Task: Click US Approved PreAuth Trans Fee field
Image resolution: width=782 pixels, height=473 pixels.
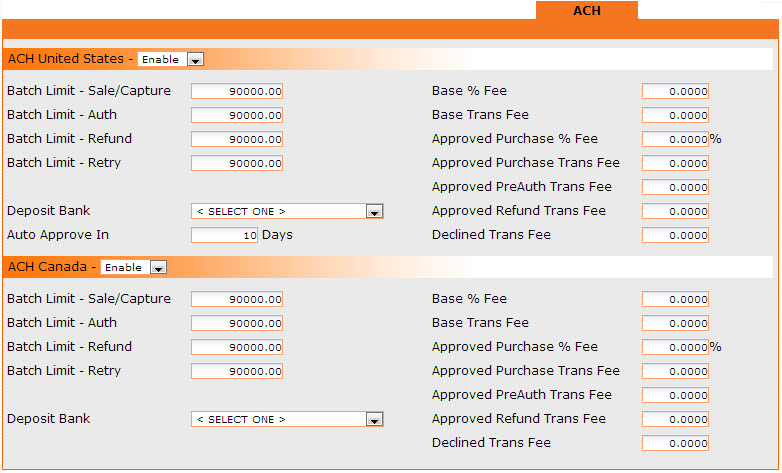Action: click(675, 188)
